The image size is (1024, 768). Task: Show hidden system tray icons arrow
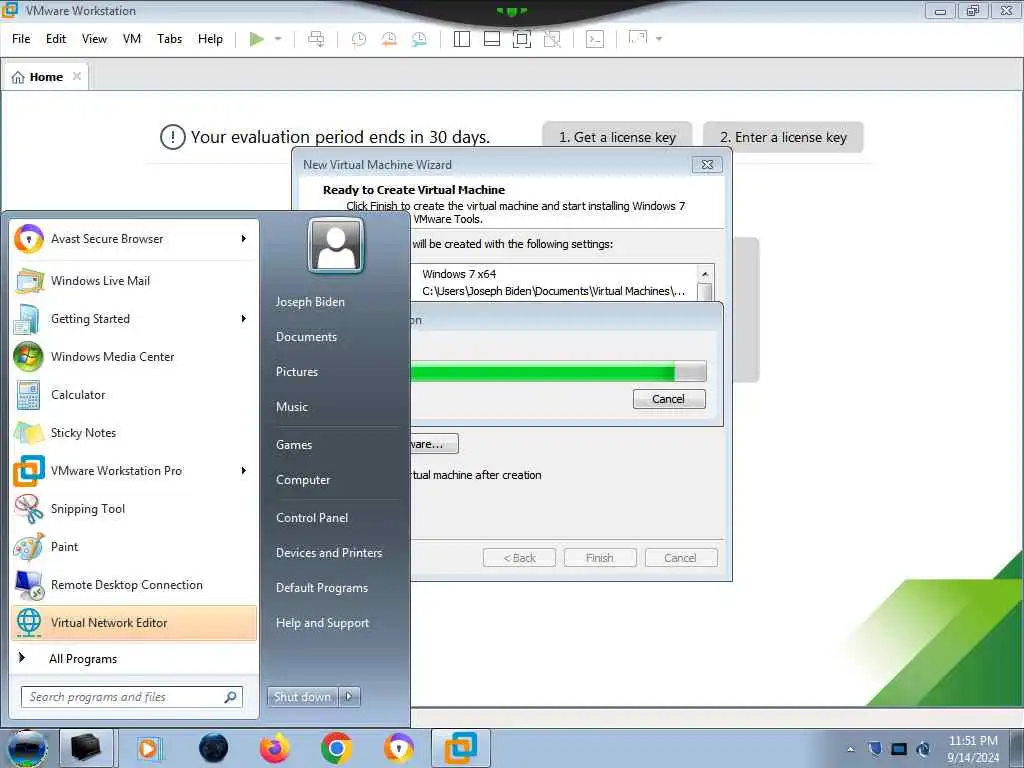850,749
